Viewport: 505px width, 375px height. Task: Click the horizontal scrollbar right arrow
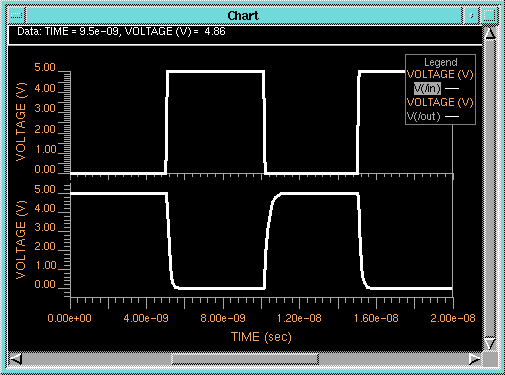tap(475, 359)
